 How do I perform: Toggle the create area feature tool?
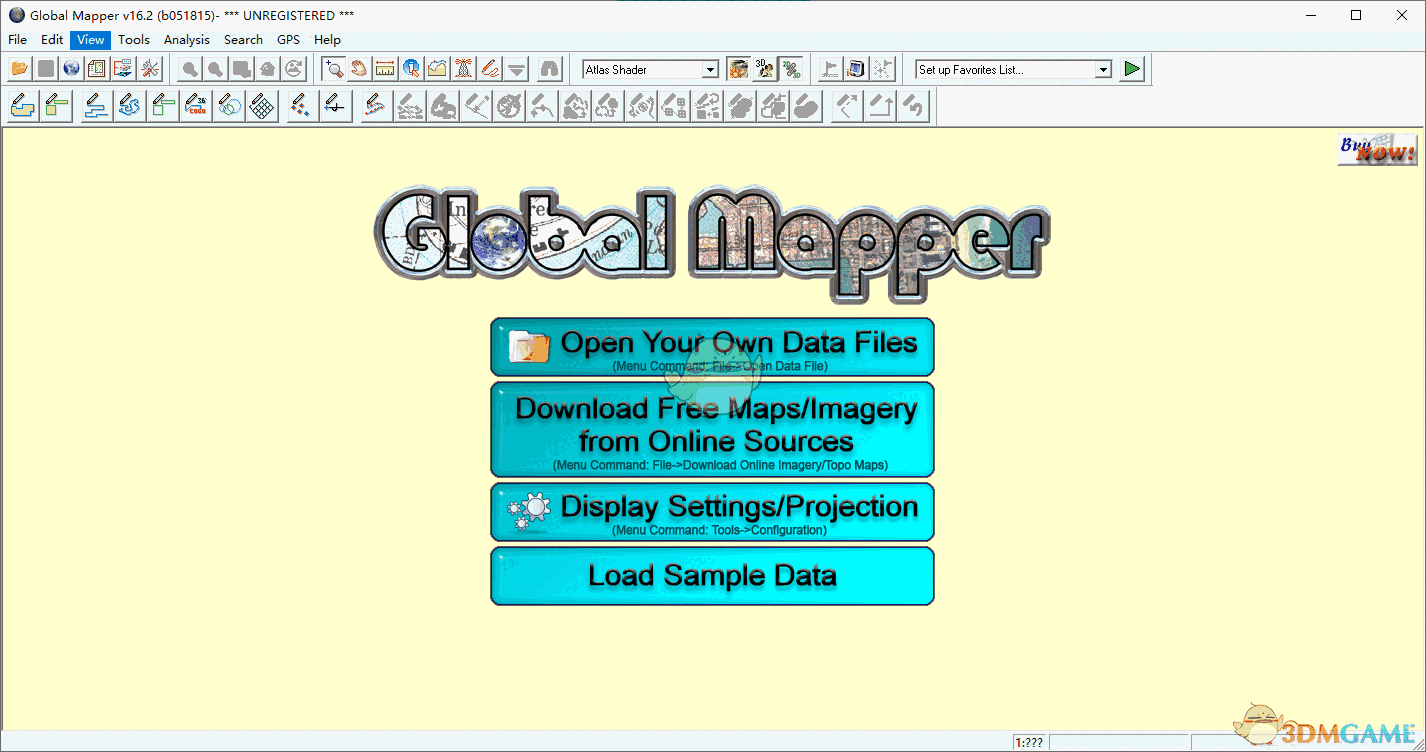tap(22, 105)
